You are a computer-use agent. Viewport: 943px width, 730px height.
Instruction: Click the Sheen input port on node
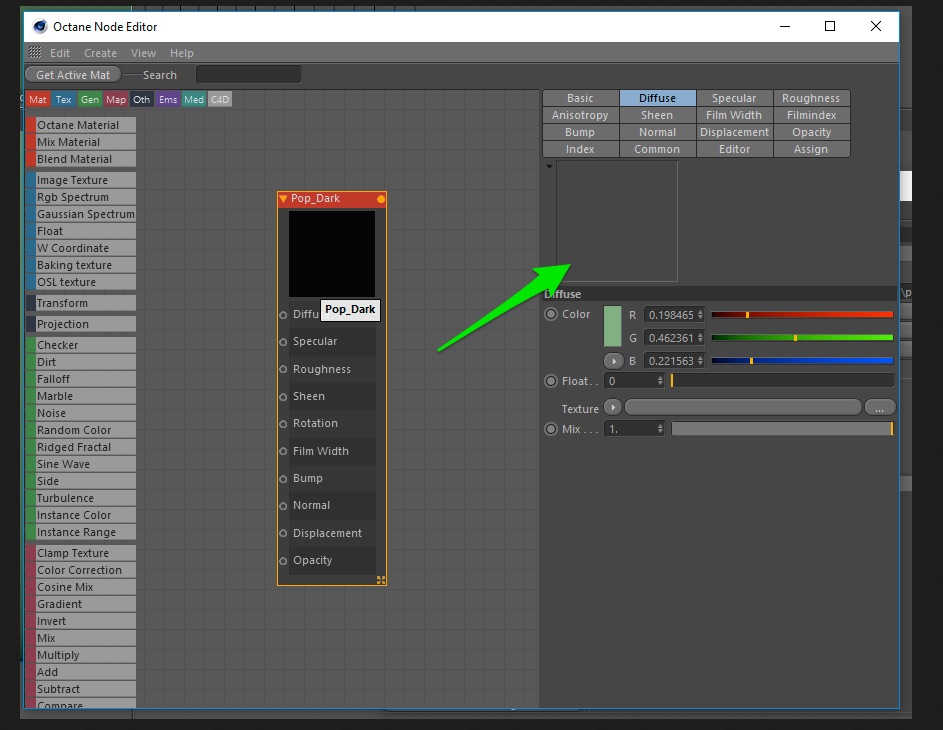(x=283, y=397)
